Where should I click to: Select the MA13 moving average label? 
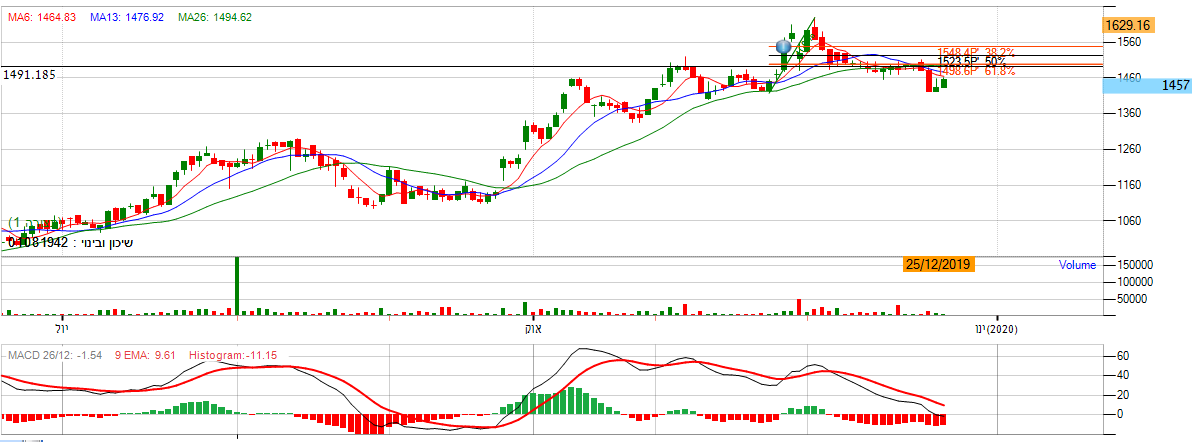coord(127,18)
